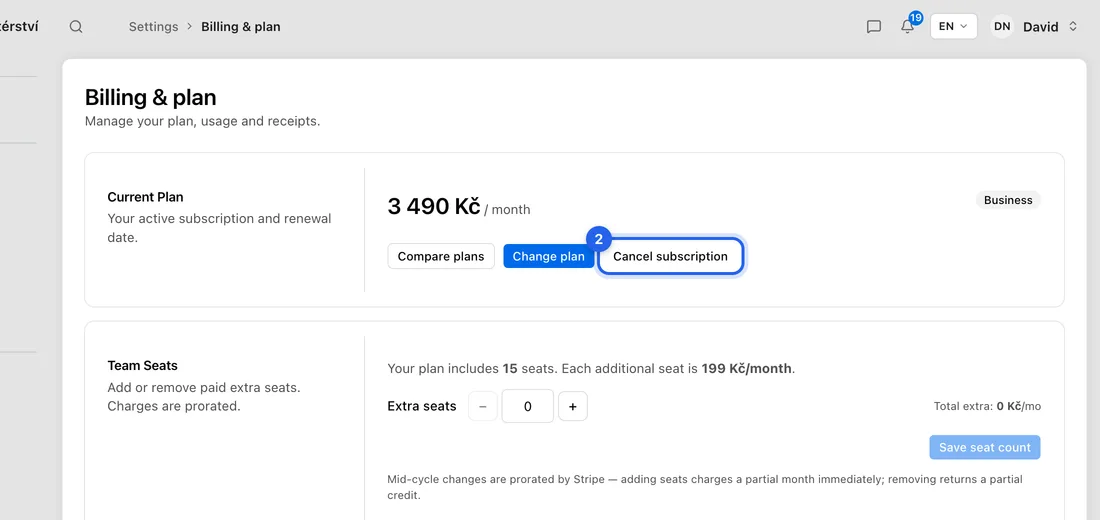Click the Team Seats heading
Image resolution: width=1100 pixels, height=520 pixels.
(142, 366)
